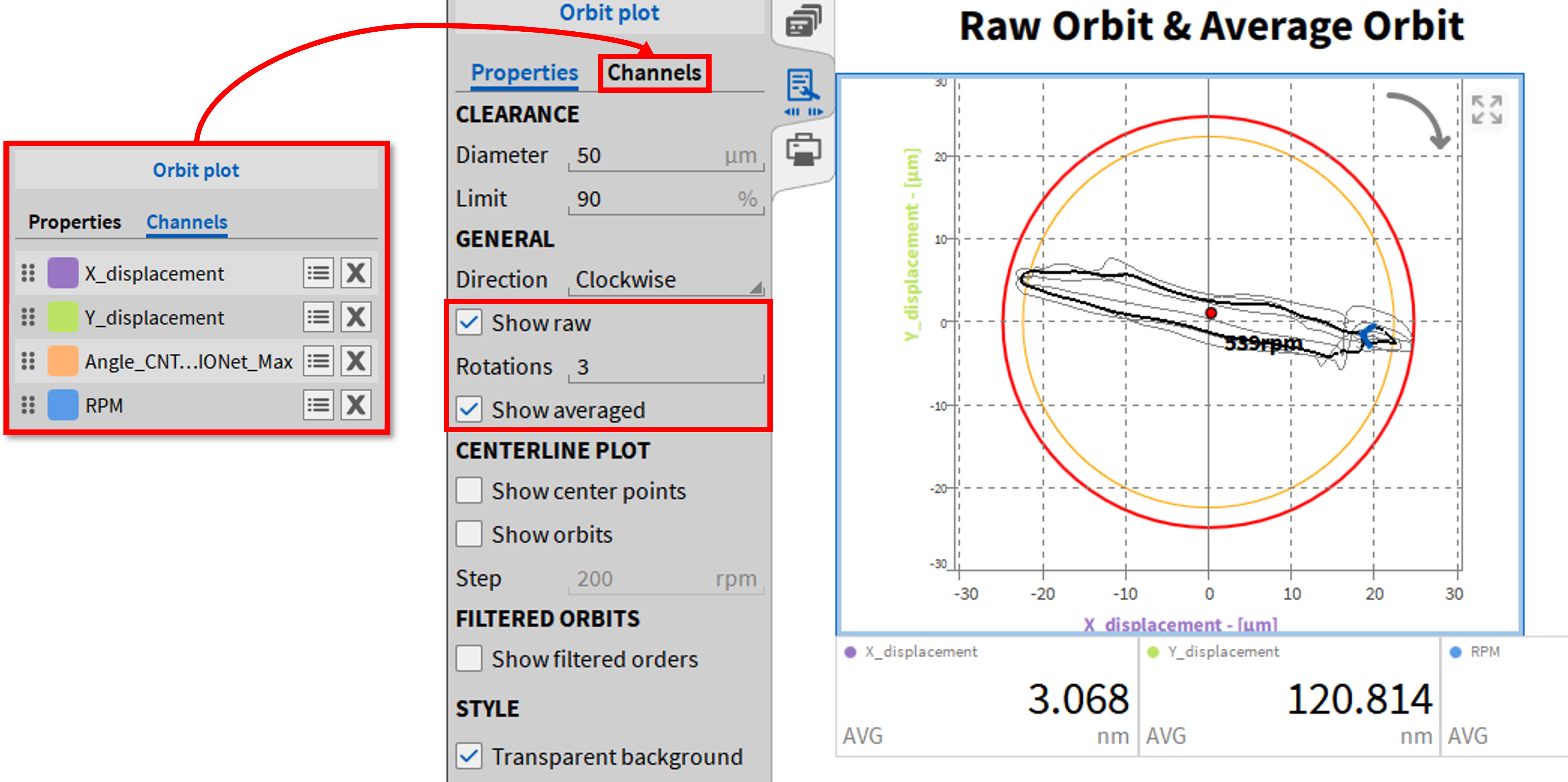Screen dimensions: 1568x782
Task: Uncheck the Show raw checkbox
Action: tap(469, 322)
